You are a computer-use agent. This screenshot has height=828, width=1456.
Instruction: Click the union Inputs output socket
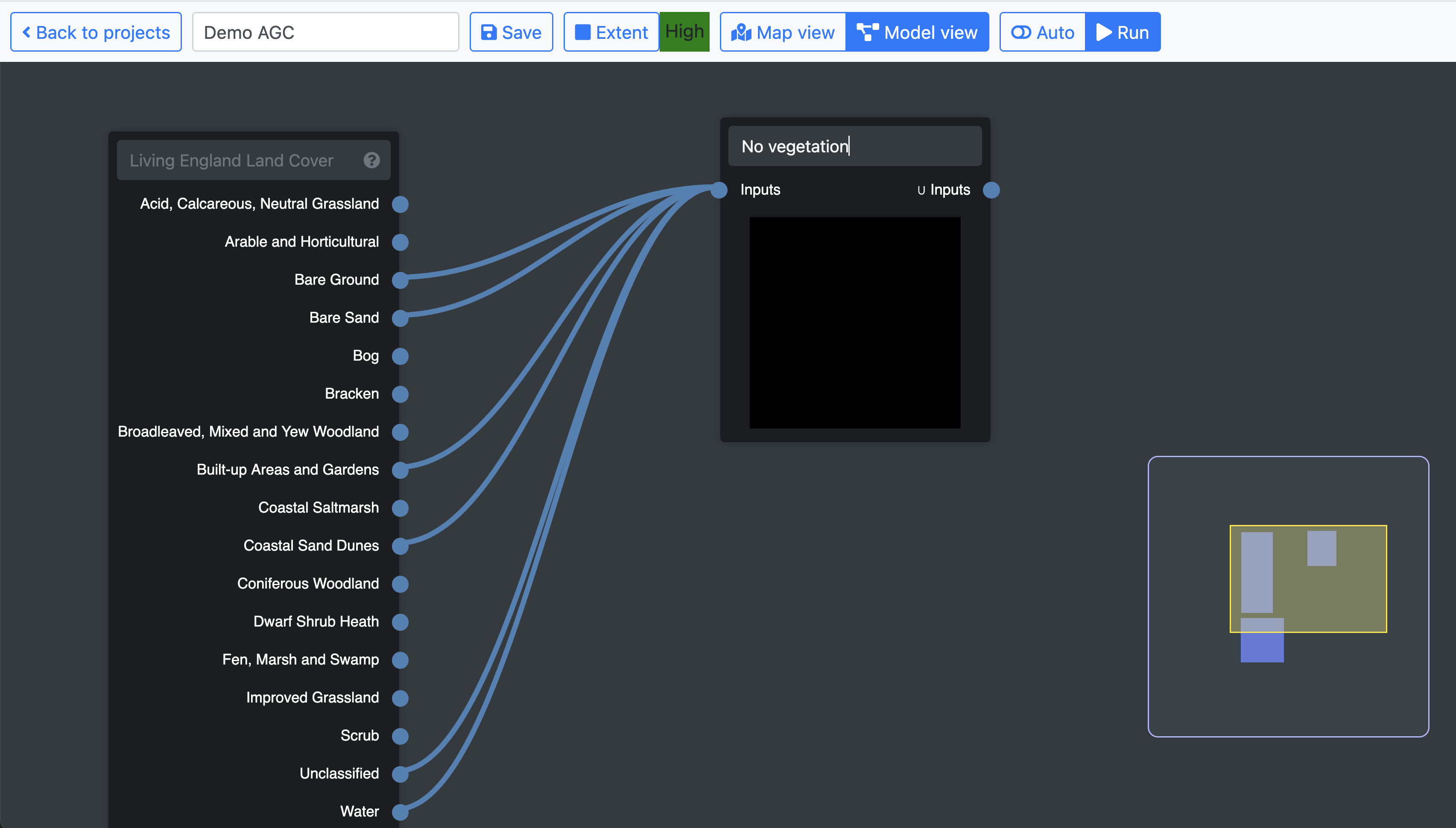point(991,190)
